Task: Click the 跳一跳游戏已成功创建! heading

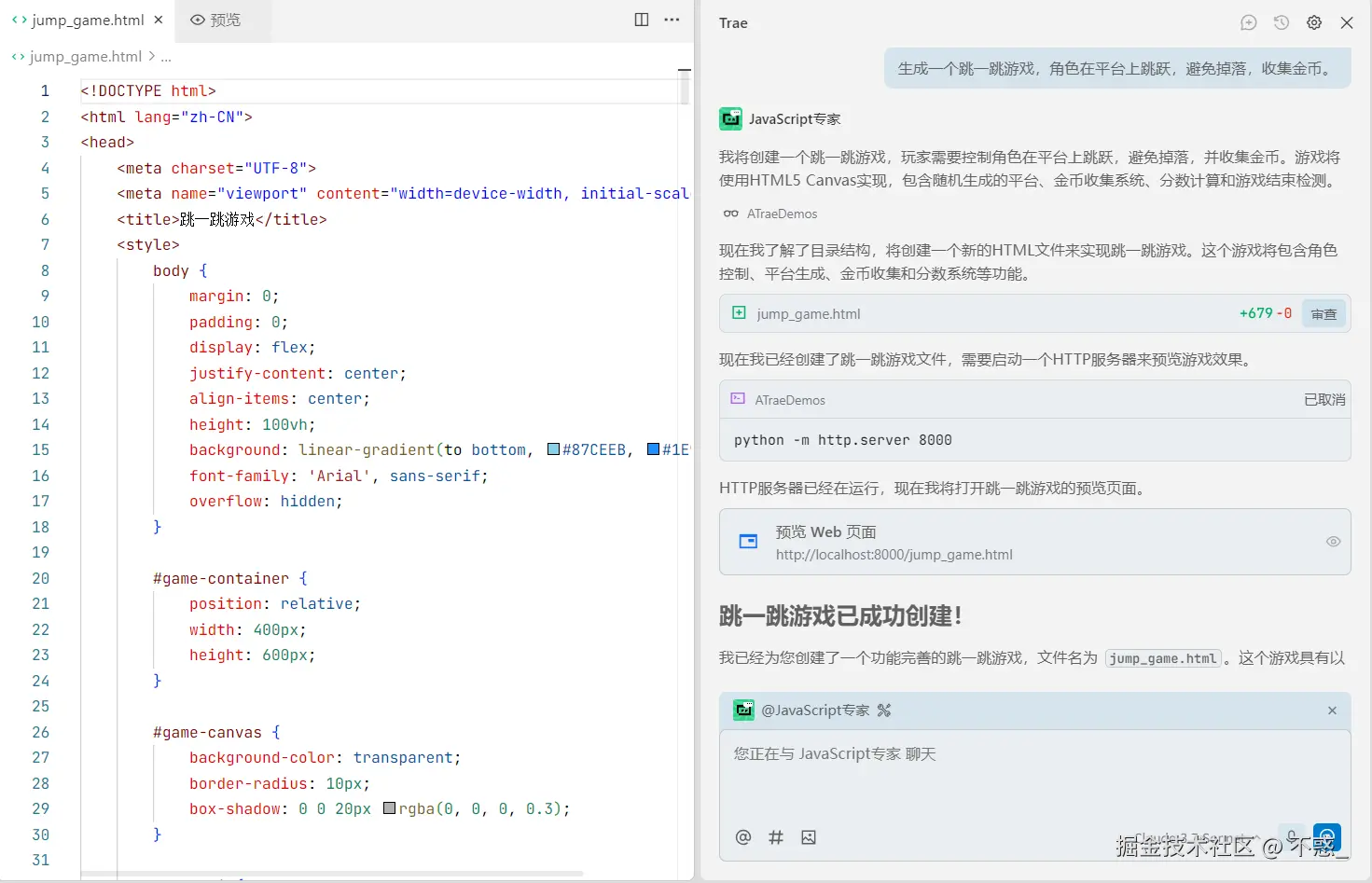Action: coord(840,616)
